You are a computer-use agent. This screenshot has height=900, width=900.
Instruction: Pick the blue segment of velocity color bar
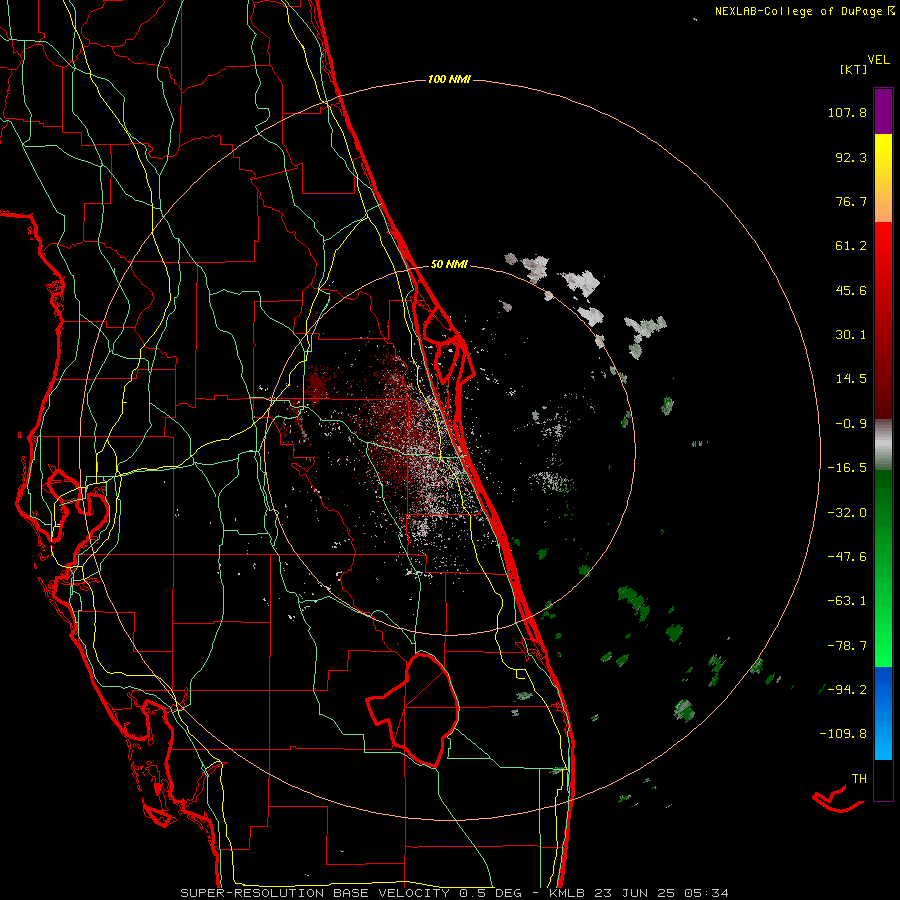pyautogui.click(x=883, y=713)
